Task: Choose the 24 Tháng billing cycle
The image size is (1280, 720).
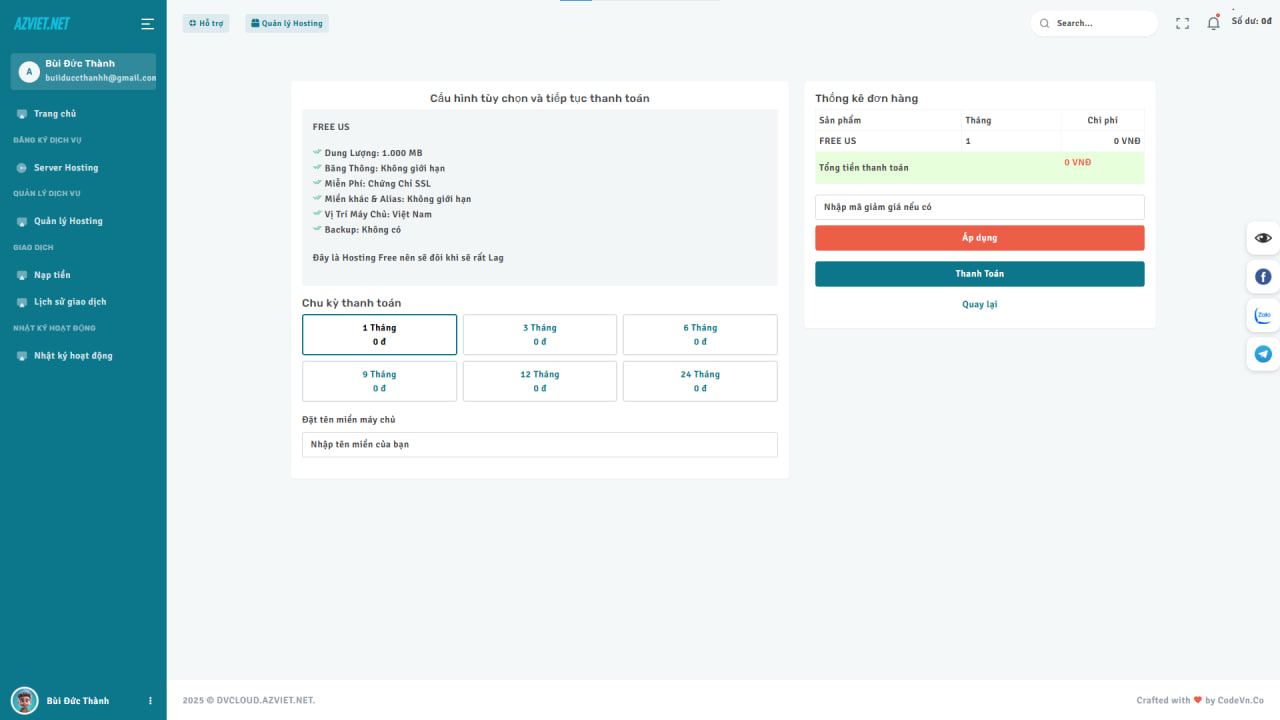Action: click(699, 381)
